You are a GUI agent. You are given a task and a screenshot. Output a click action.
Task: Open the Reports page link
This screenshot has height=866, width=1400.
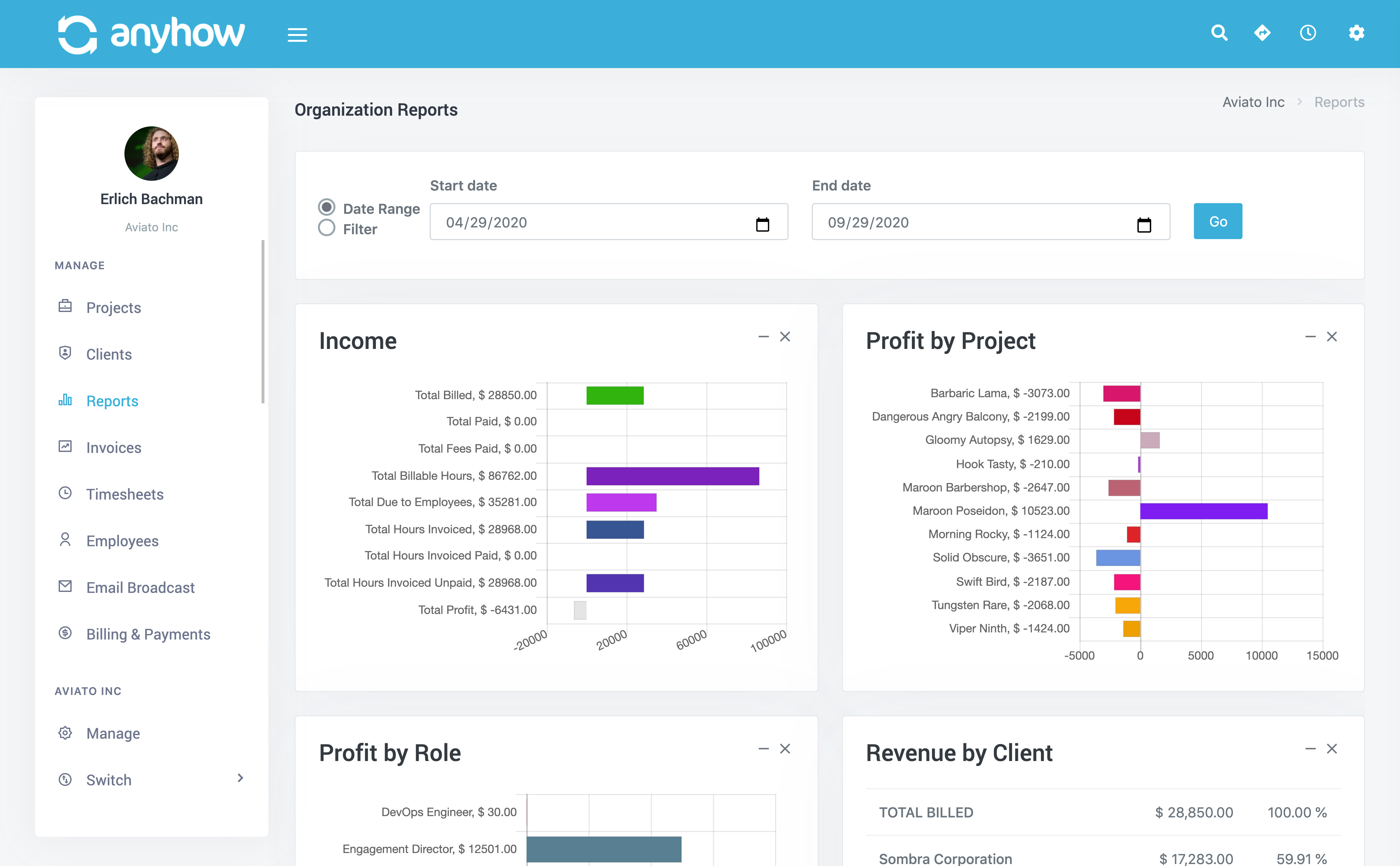1339,101
